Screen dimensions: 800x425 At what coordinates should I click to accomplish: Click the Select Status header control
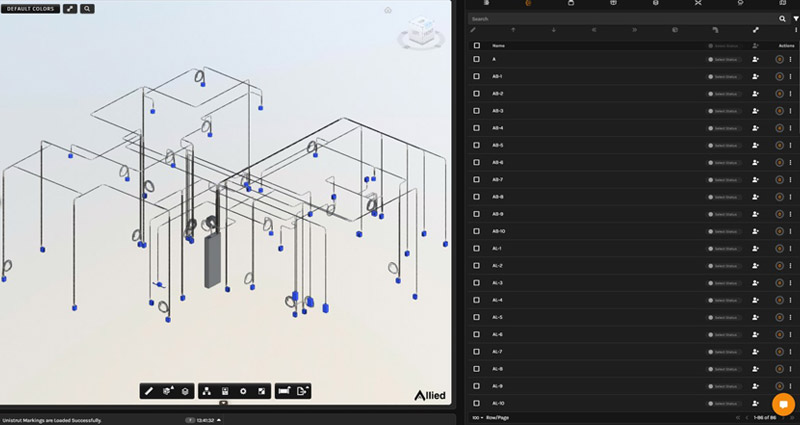pos(723,46)
